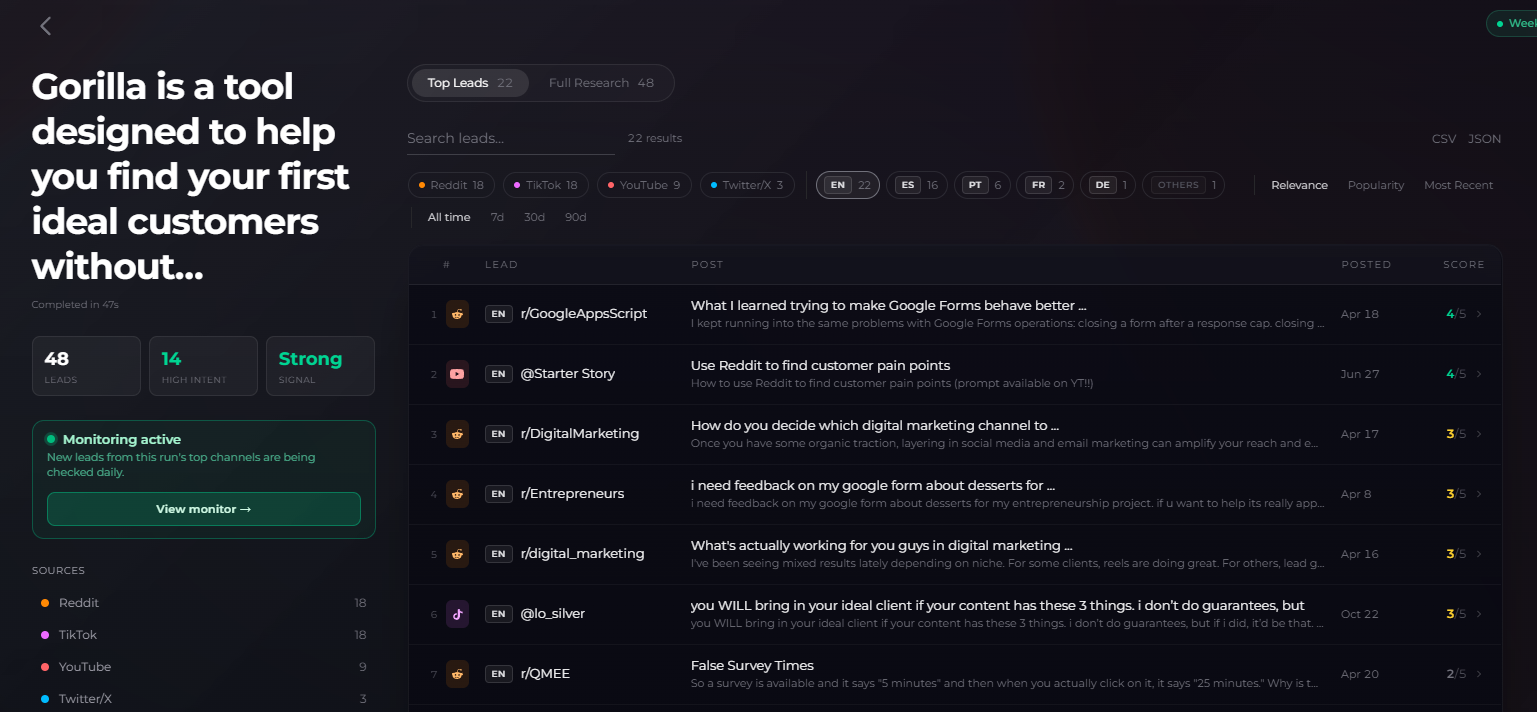Open the 'False Survey Times' post
The height and width of the screenshot is (712, 1537).
[x=752, y=665]
